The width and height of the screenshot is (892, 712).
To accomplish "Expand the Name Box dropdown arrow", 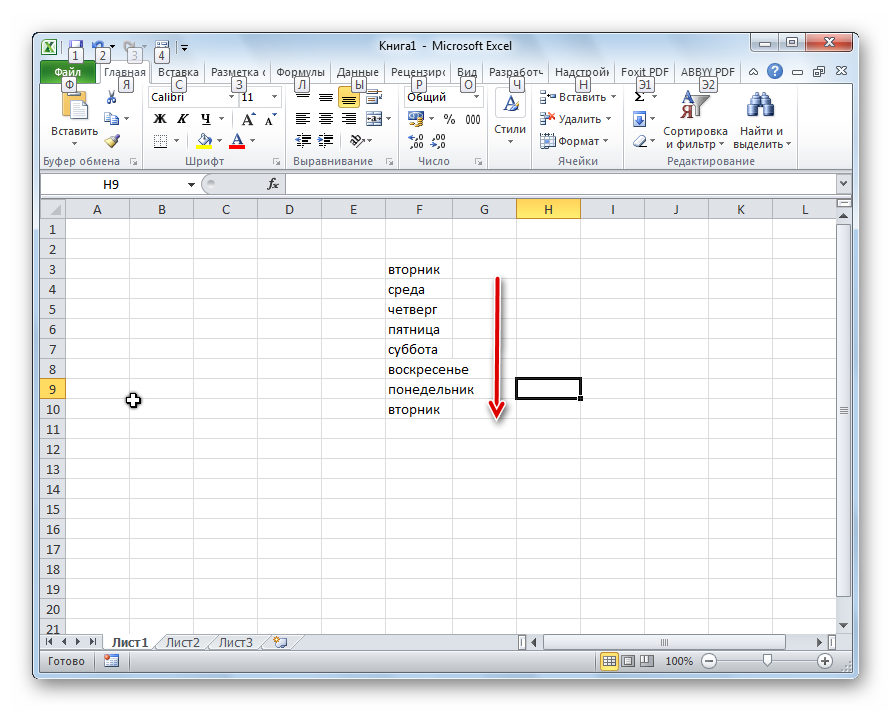I will [191, 185].
